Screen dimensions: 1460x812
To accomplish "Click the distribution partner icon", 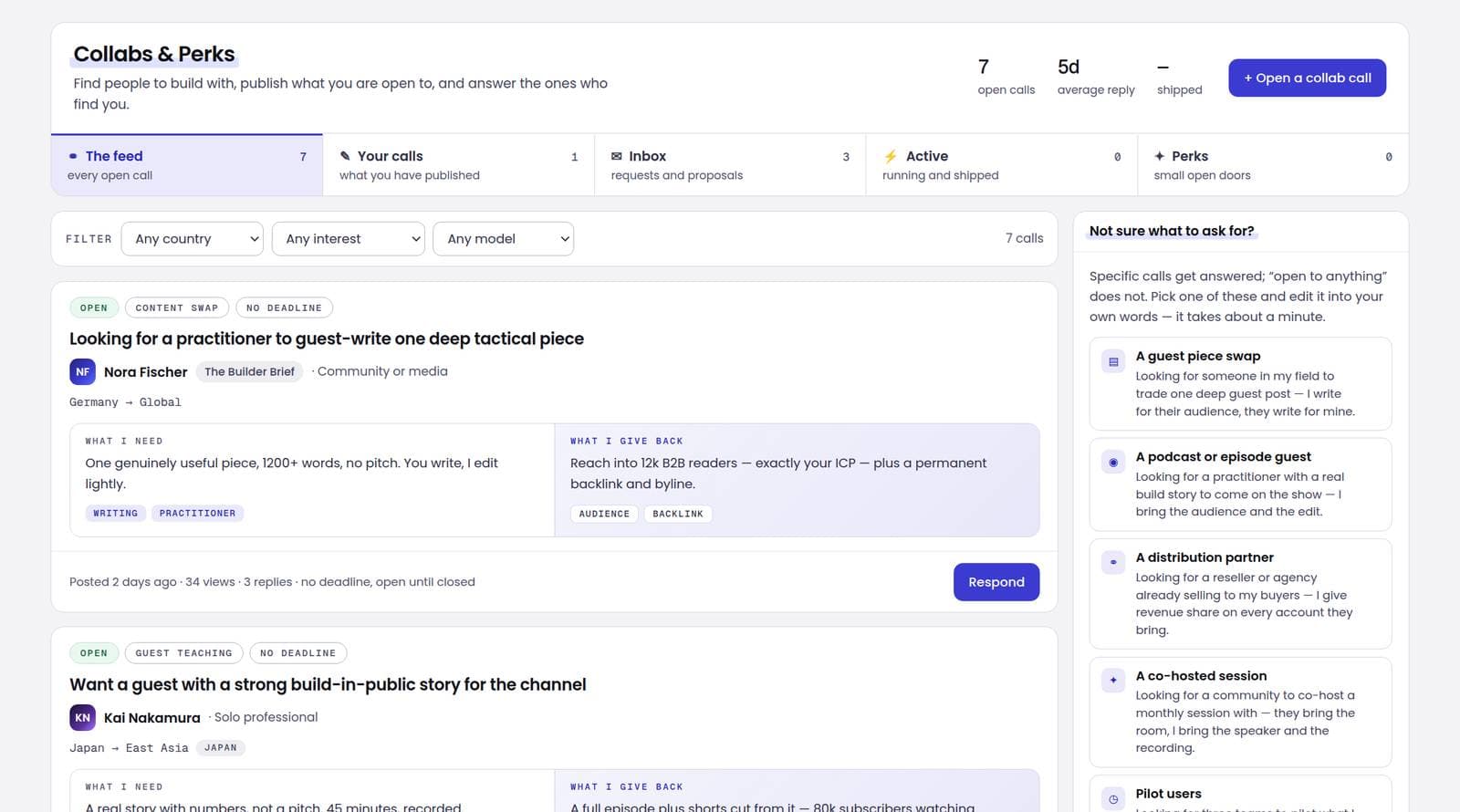I will (1113, 562).
